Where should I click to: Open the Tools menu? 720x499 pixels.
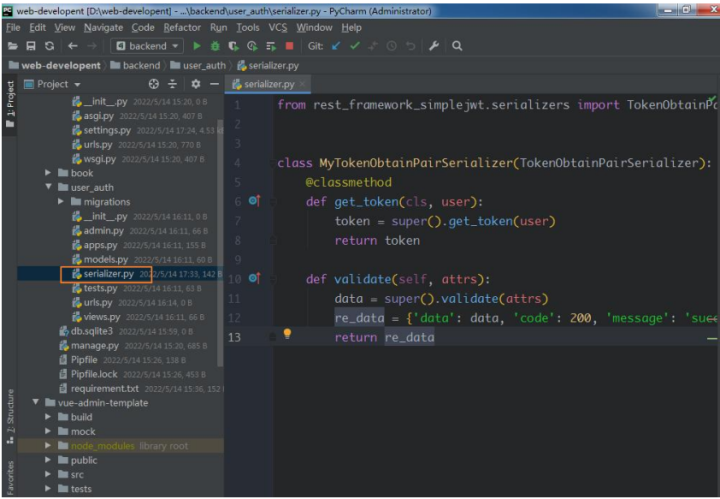[x=248, y=28]
